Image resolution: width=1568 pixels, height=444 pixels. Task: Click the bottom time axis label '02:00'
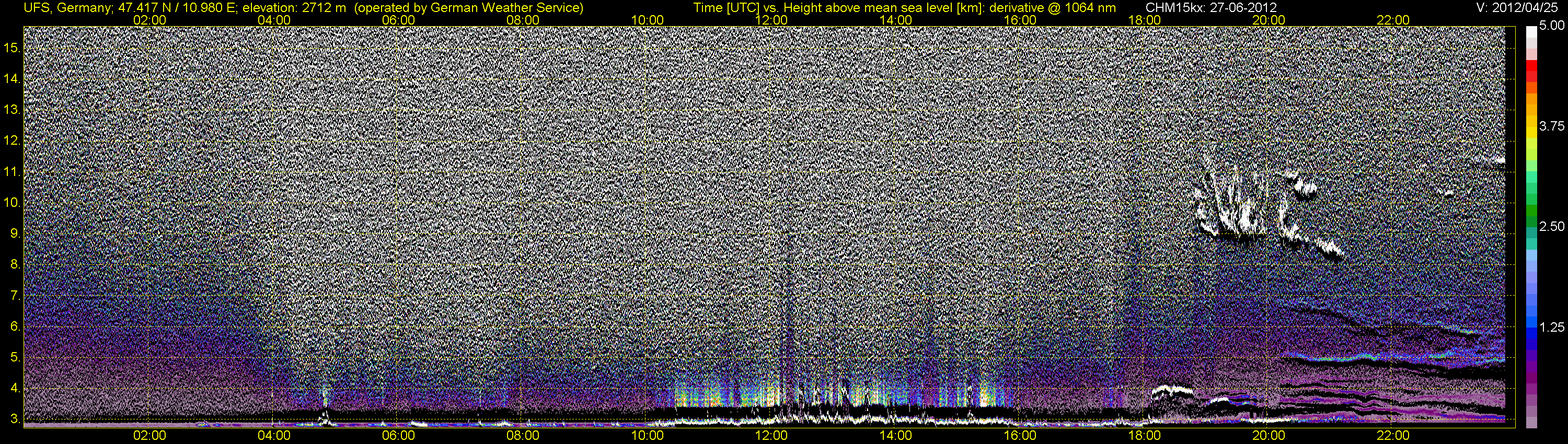coord(149,436)
